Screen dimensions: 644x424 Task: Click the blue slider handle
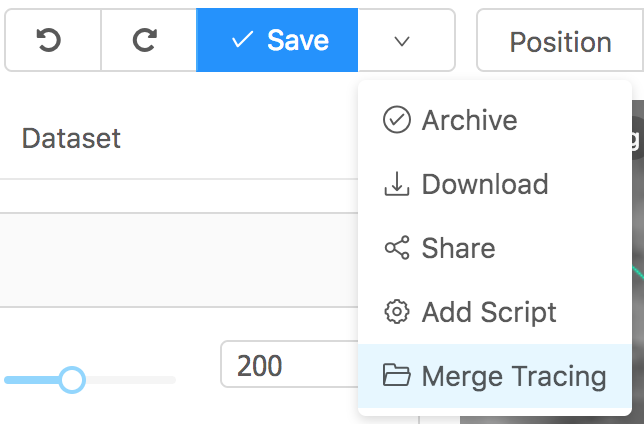[x=72, y=380]
